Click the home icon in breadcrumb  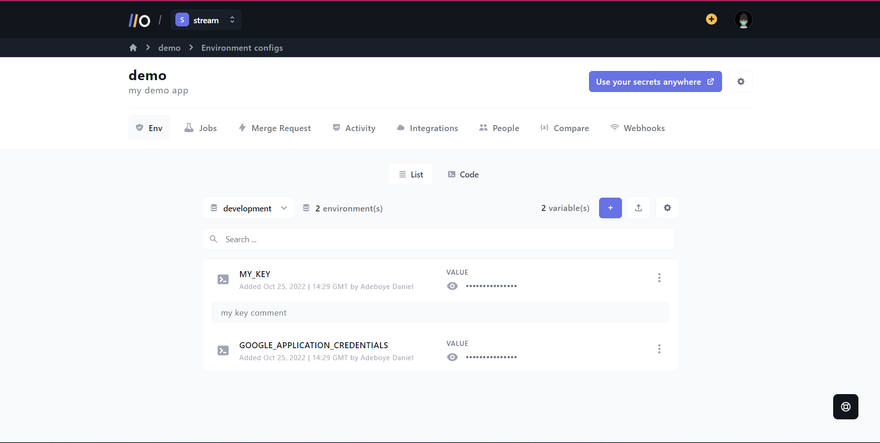pos(133,48)
